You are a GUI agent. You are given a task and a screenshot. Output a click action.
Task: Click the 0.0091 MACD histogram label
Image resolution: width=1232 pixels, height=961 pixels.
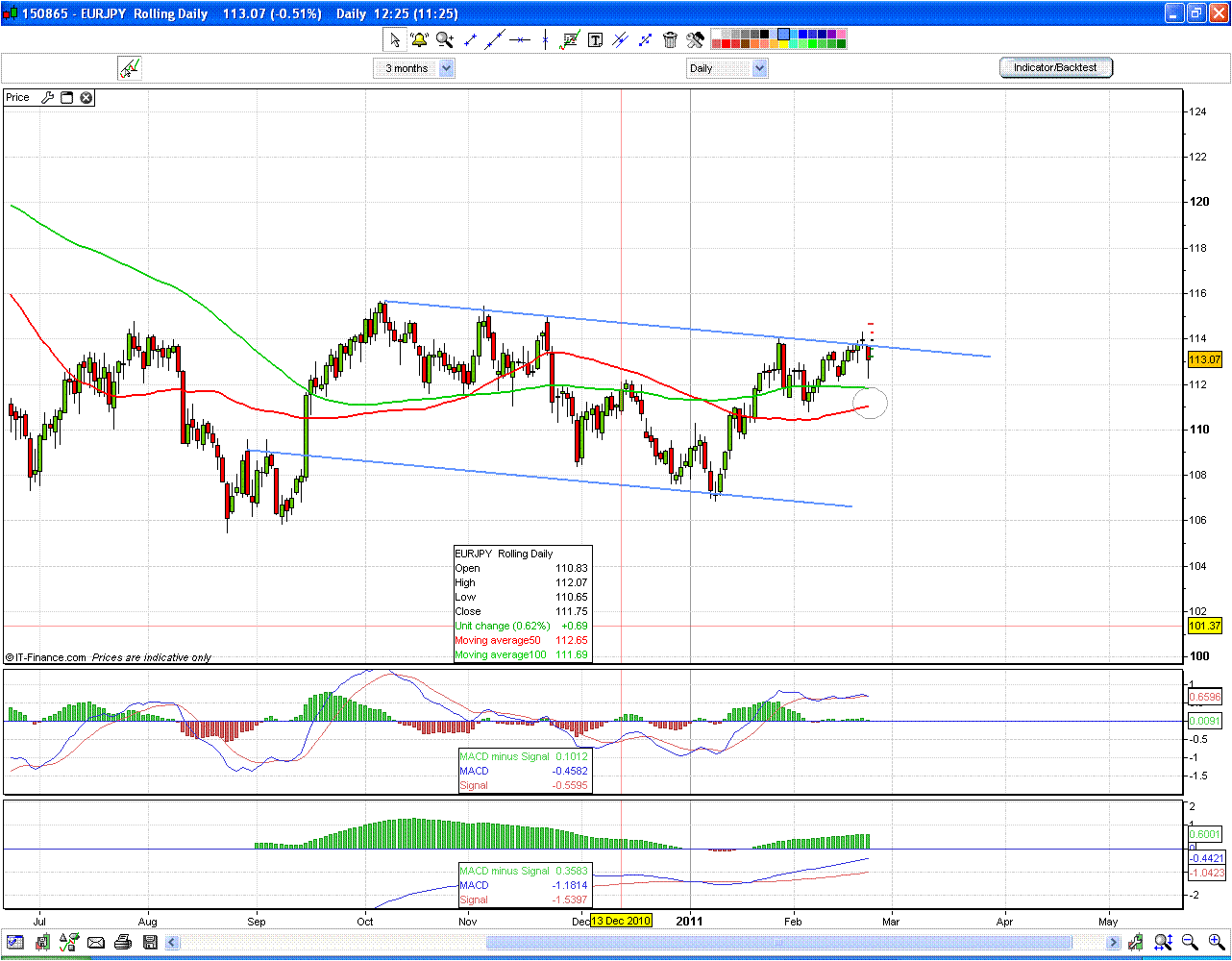(1205, 720)
